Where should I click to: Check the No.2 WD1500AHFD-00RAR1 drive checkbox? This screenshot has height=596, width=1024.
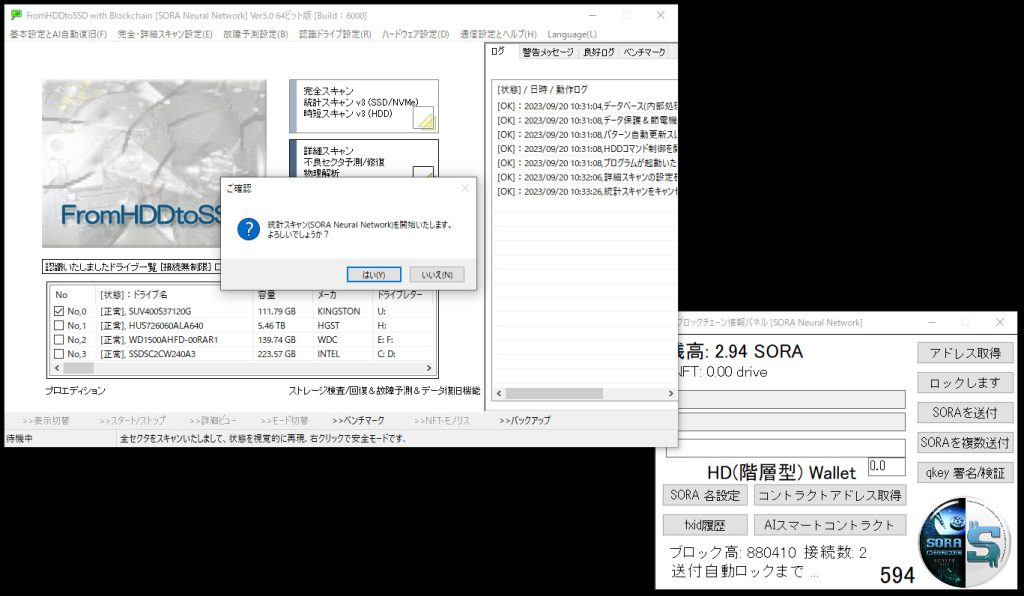pos(59,340)
